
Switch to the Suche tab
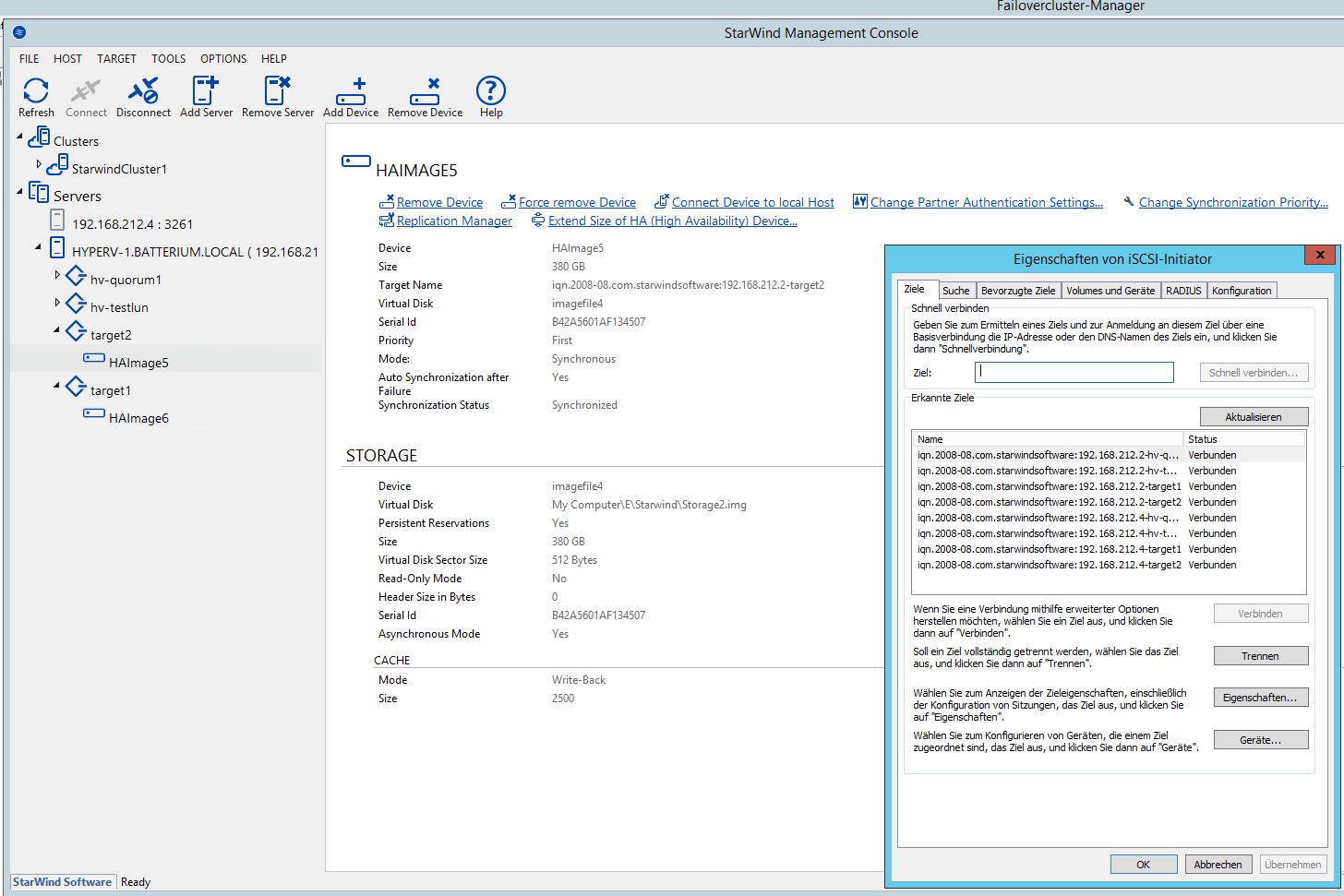[956, 291]
